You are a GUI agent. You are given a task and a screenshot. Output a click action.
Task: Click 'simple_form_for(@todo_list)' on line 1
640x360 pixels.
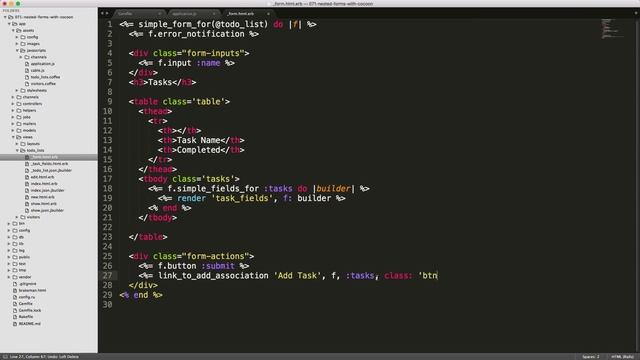coord(203,24)
